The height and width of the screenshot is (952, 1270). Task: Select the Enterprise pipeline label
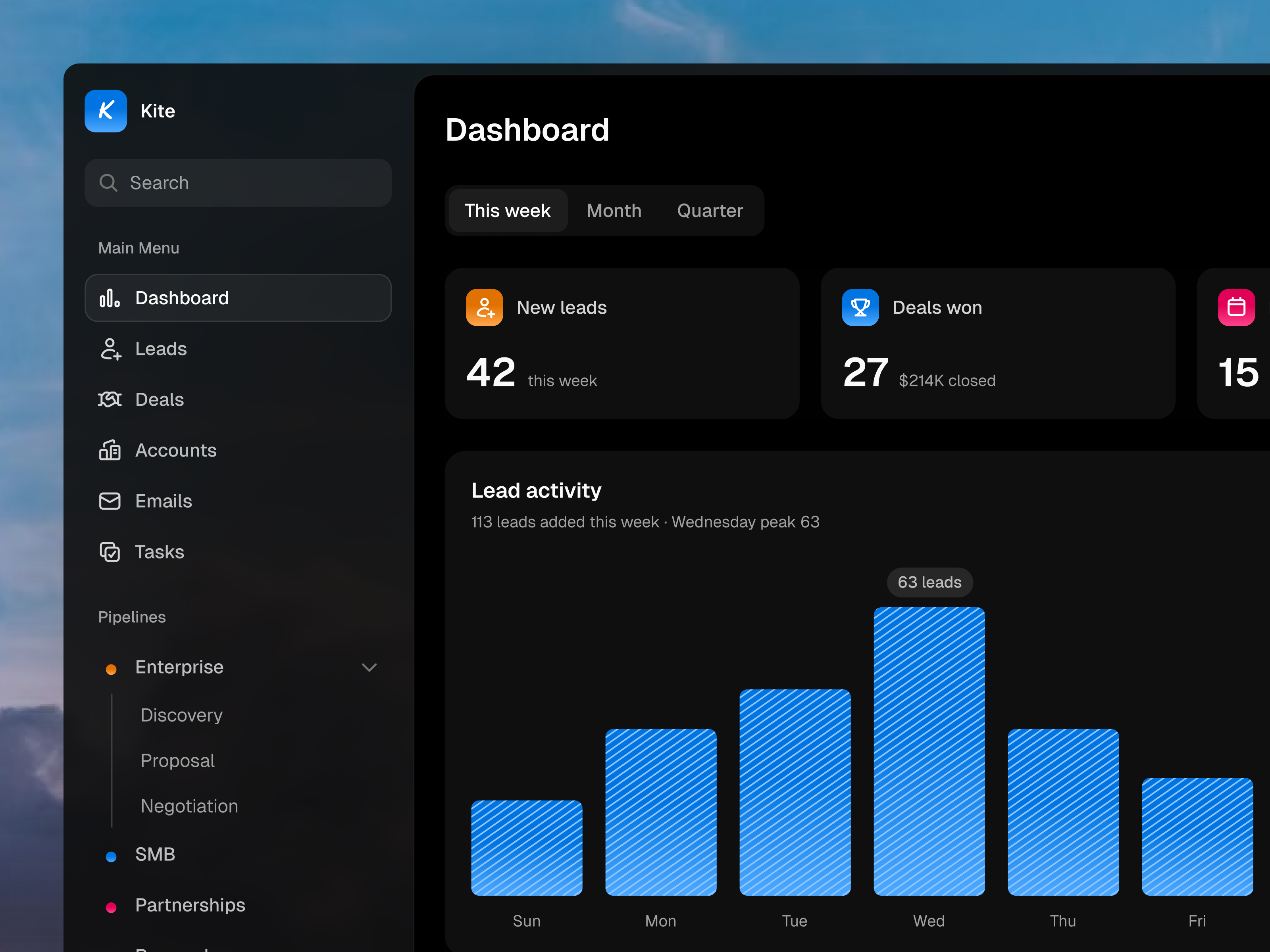pos(179,667)
